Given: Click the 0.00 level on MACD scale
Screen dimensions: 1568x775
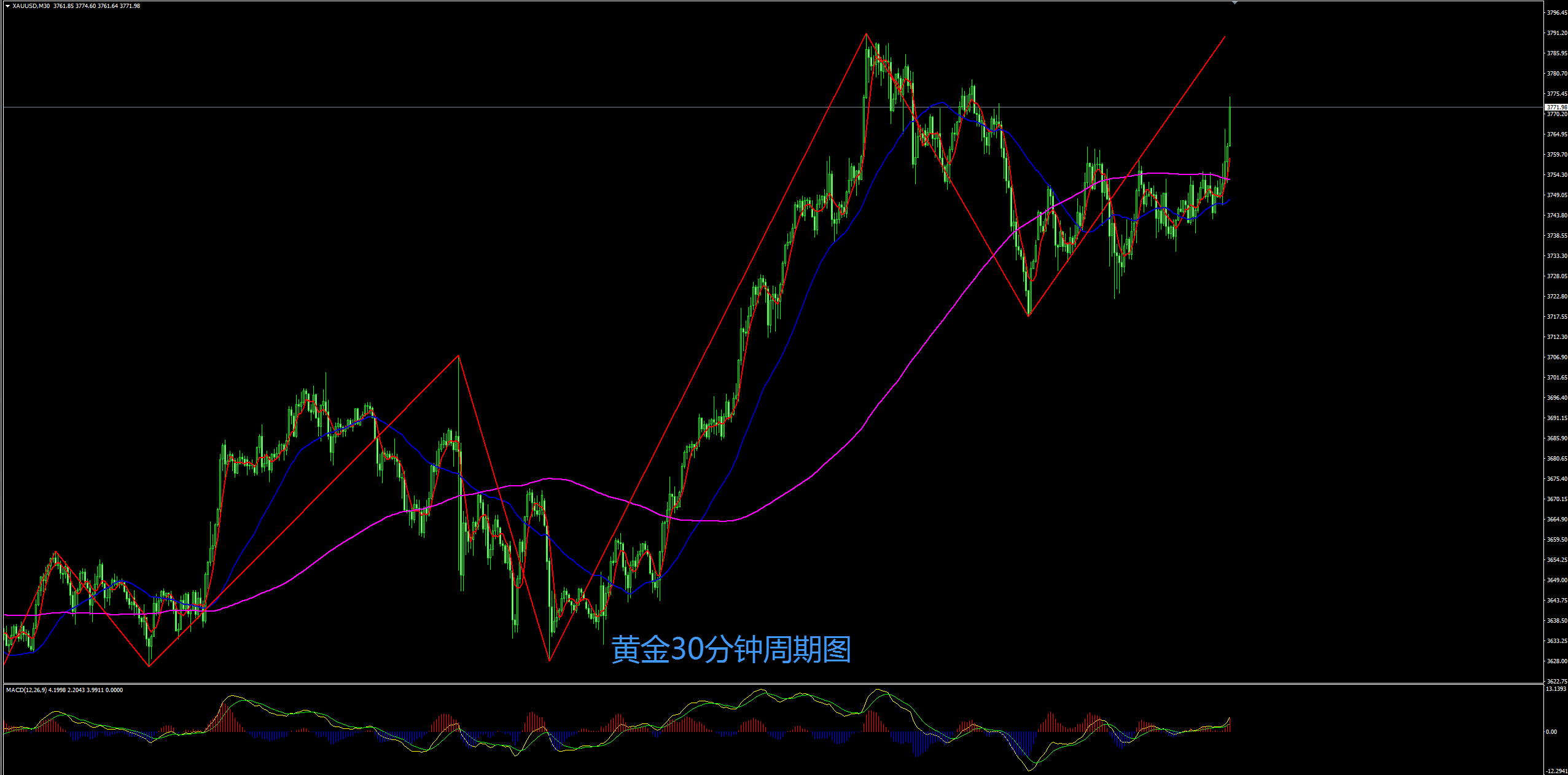Looking at the screenshot, I should point(1551,731).
